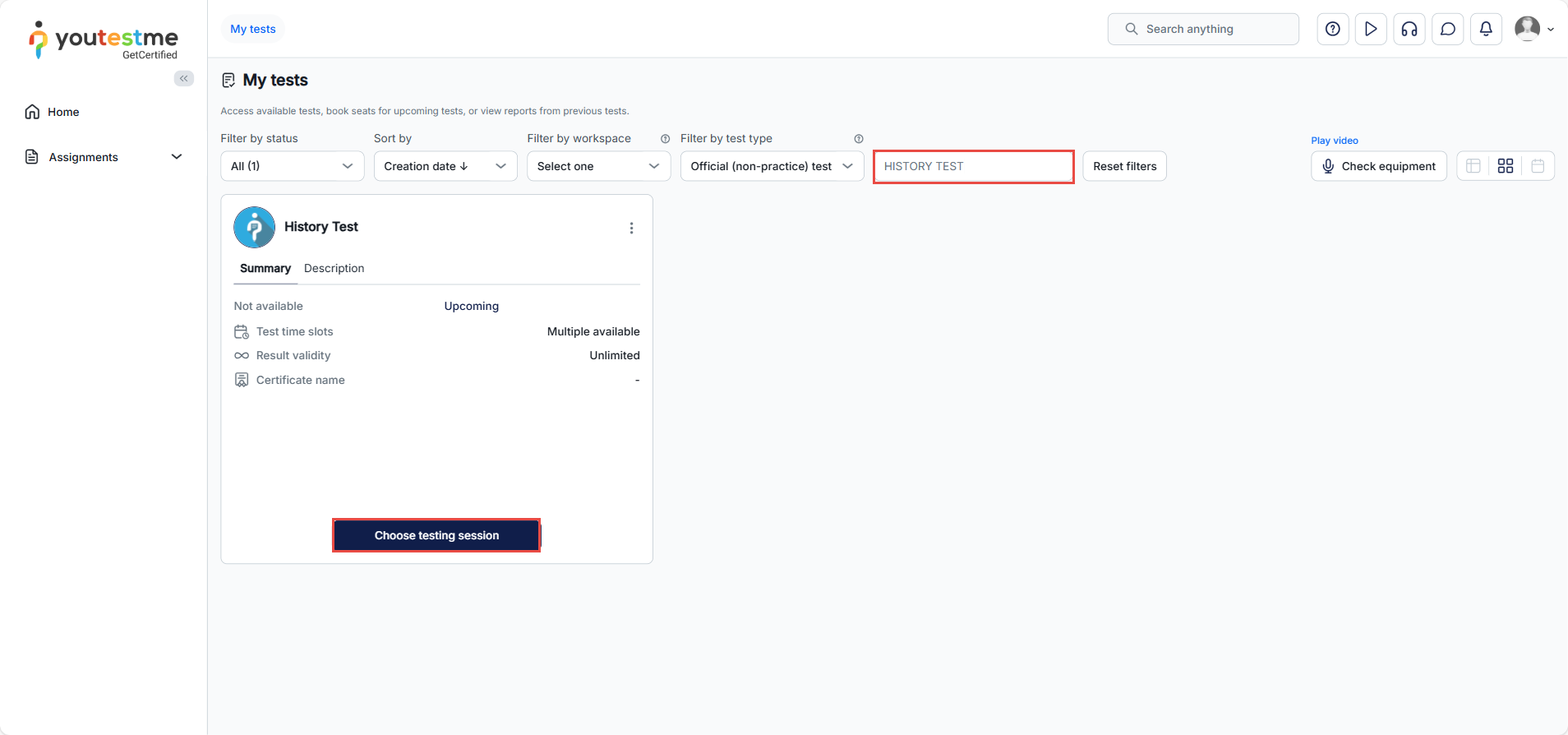The height and width of the screenshot is (735, 1568).
Task: Switch to calendar view
Action: pos(1537,166)
